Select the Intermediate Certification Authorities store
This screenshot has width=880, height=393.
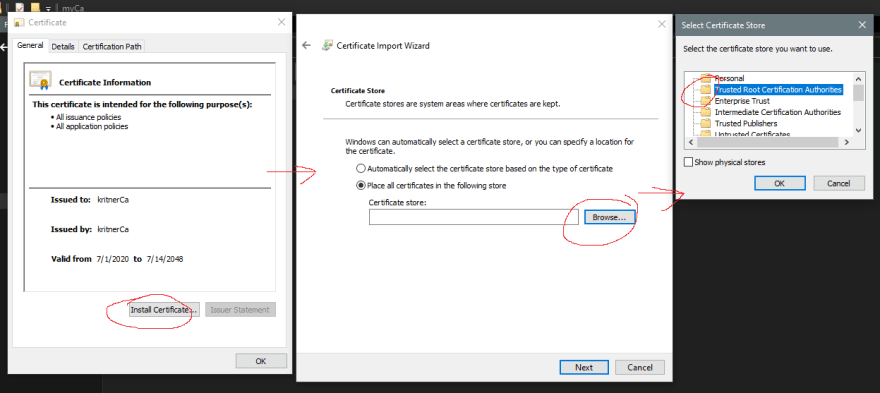(x=777, y=112)
